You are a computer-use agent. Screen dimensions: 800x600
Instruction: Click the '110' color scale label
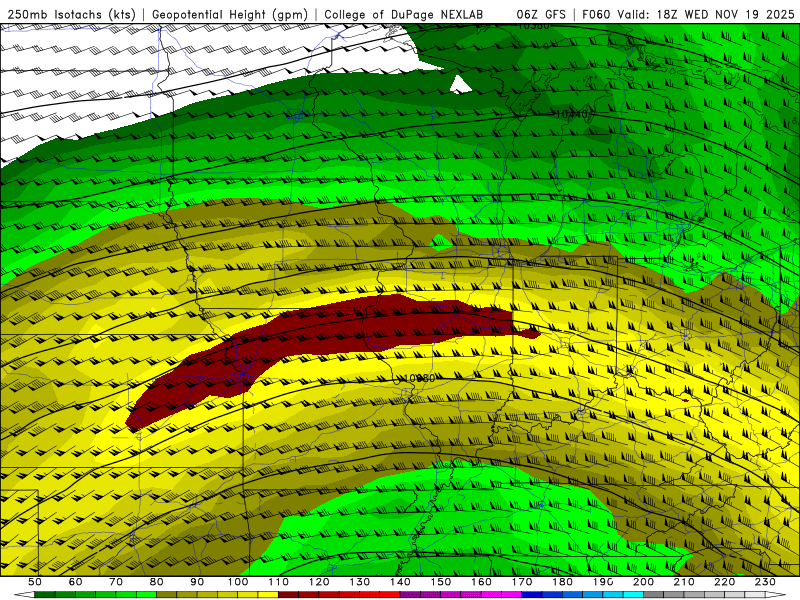(278, 582)
